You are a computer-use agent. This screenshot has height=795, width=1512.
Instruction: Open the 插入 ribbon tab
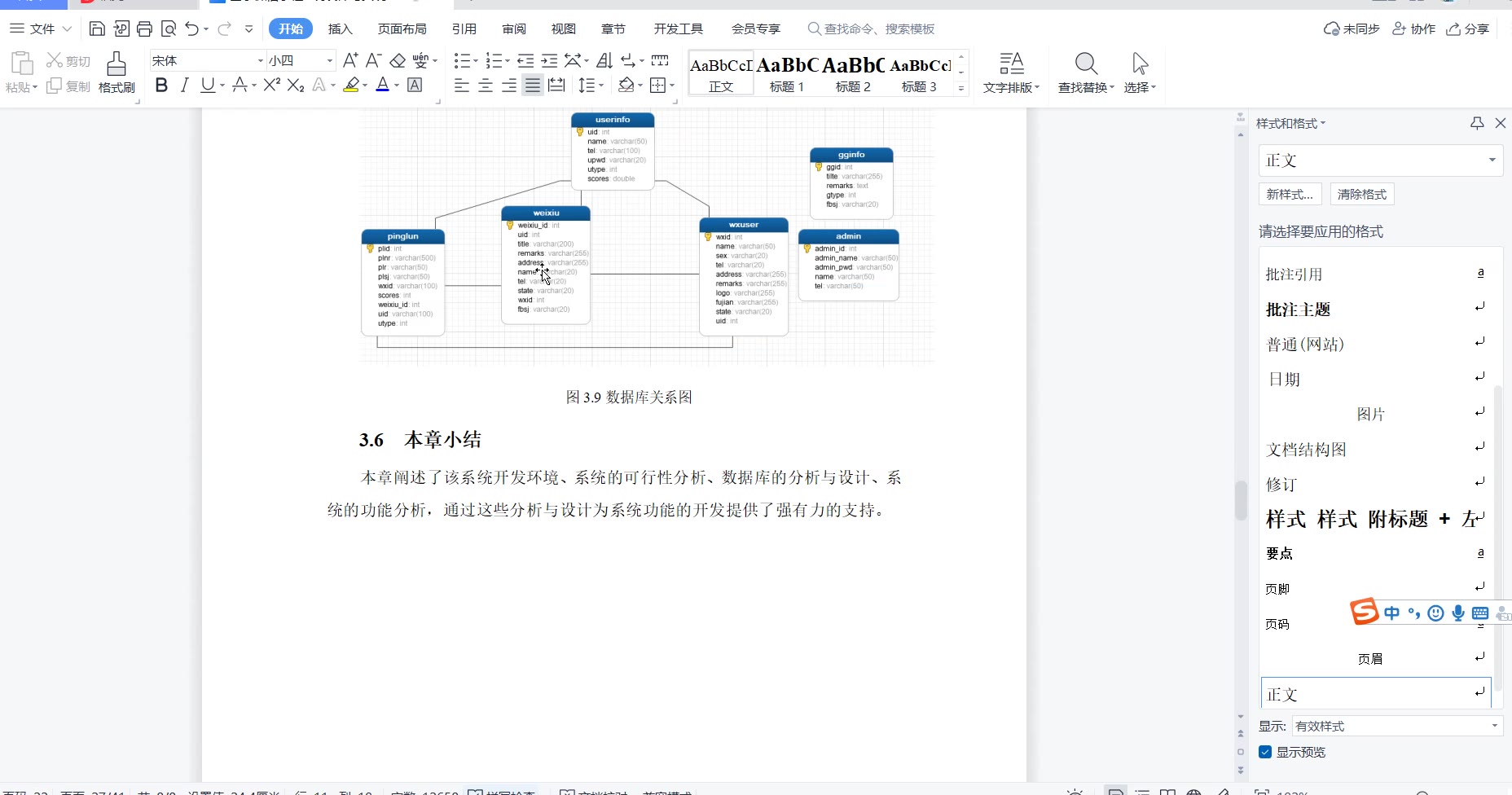tap(340, 29)
